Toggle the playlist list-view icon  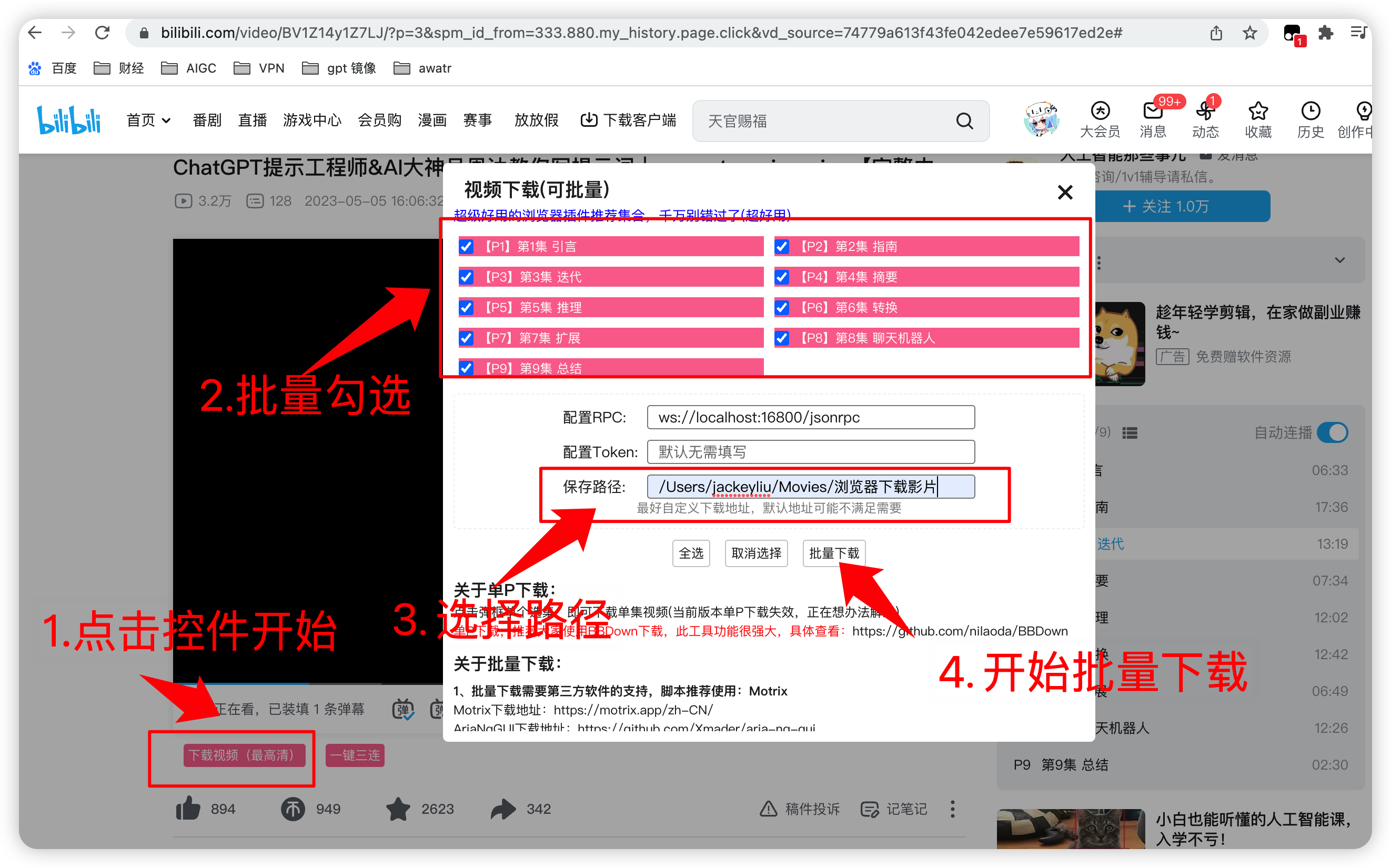(x=1129, y=433)
